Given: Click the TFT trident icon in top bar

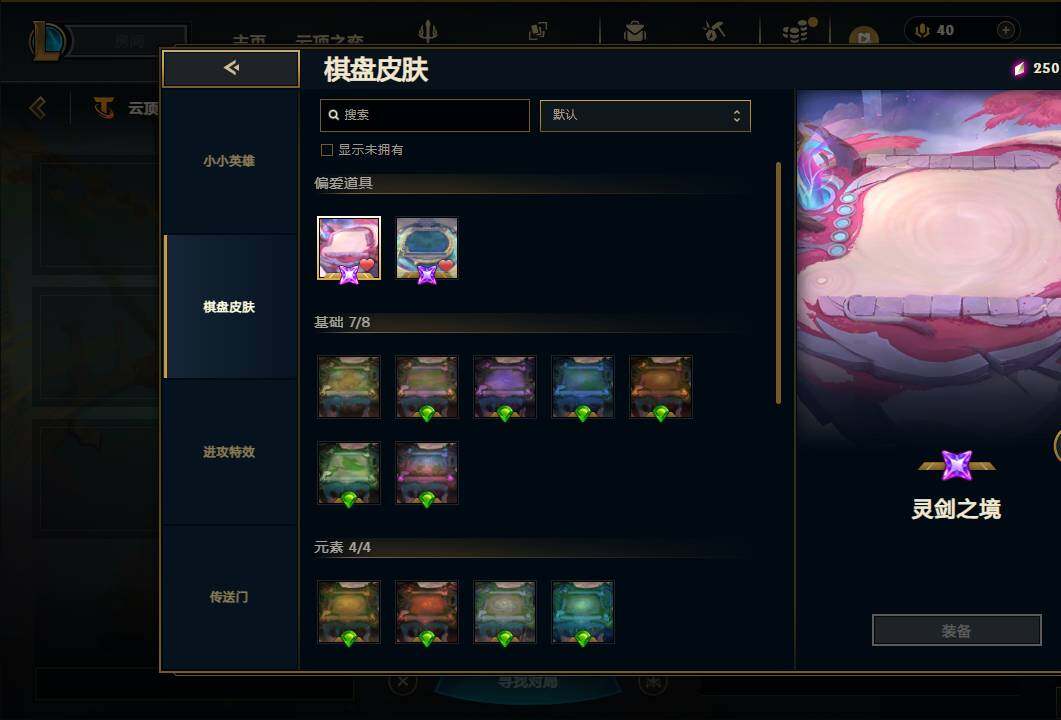Looking at the screenshot, I should click(428, 31).
